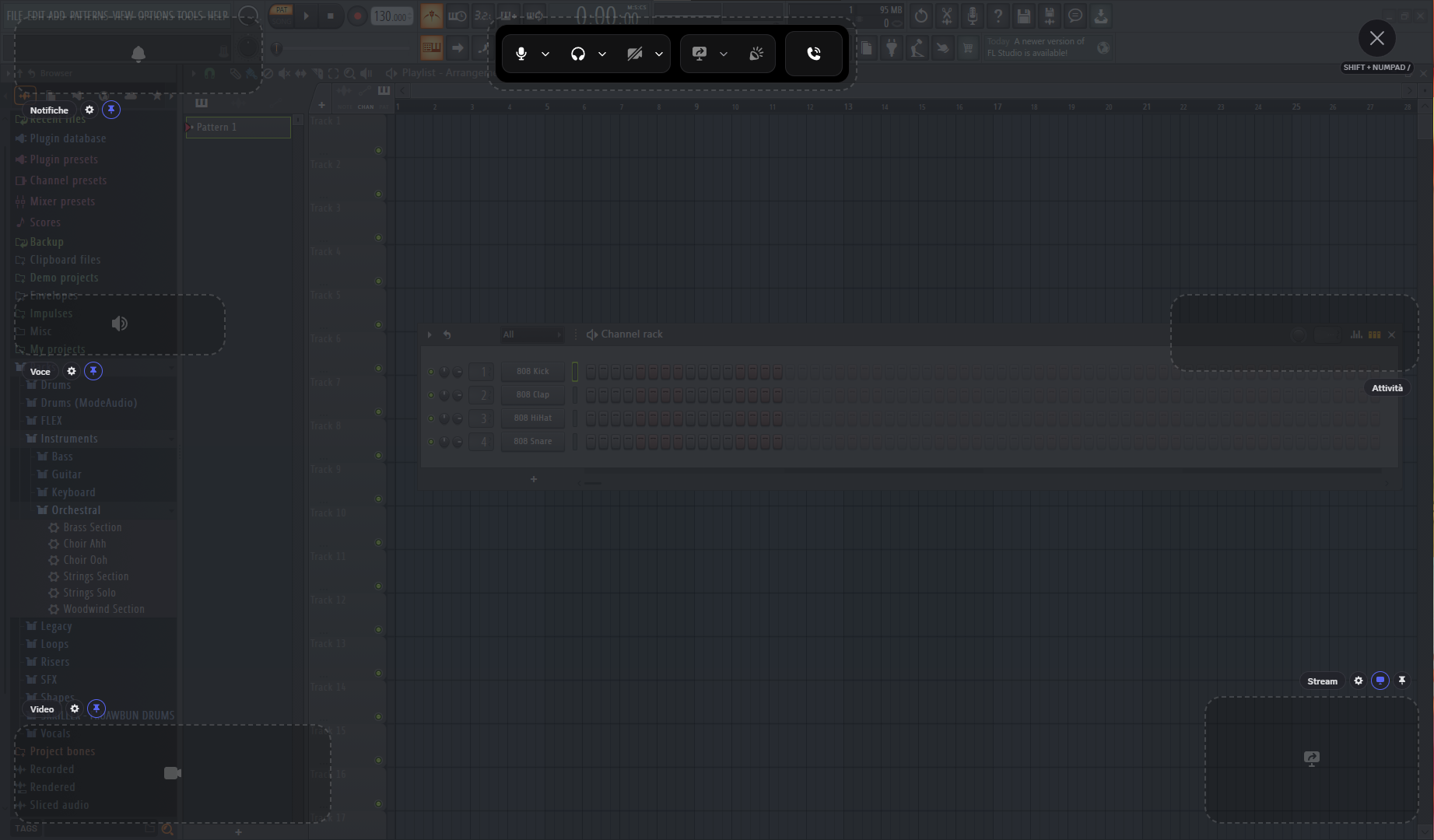Click the FL Studio shopping cart icon
Viewport: 1434px width, 840px height.
pos(968,48)
